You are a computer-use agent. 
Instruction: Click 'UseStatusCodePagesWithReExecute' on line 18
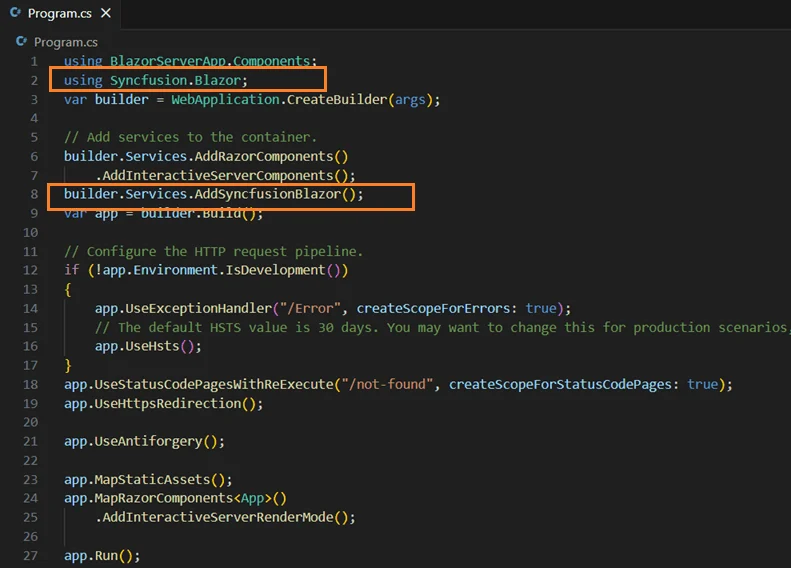214,385
